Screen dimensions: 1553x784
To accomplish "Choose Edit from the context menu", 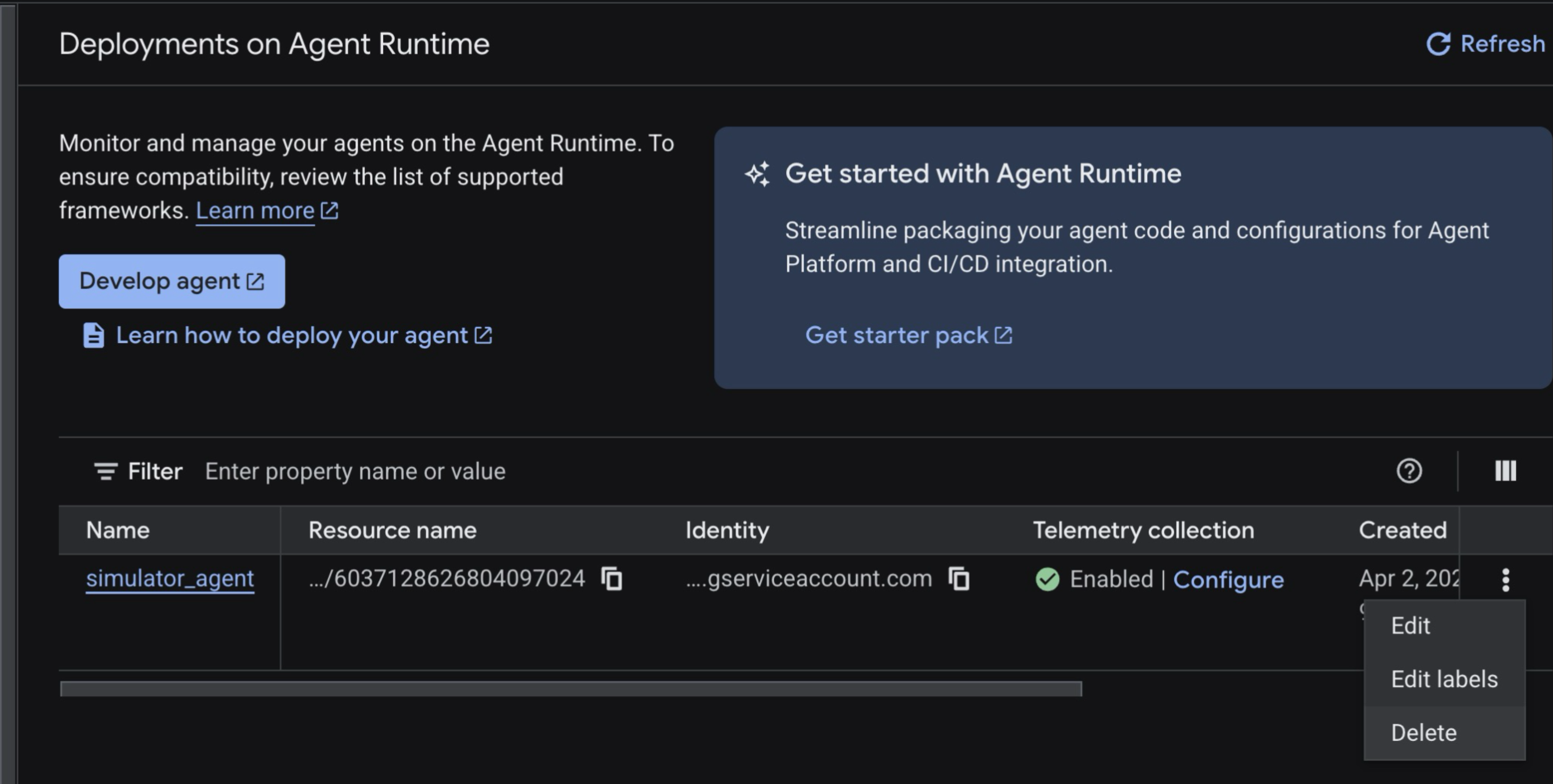I will click(x=1411, y=626).
